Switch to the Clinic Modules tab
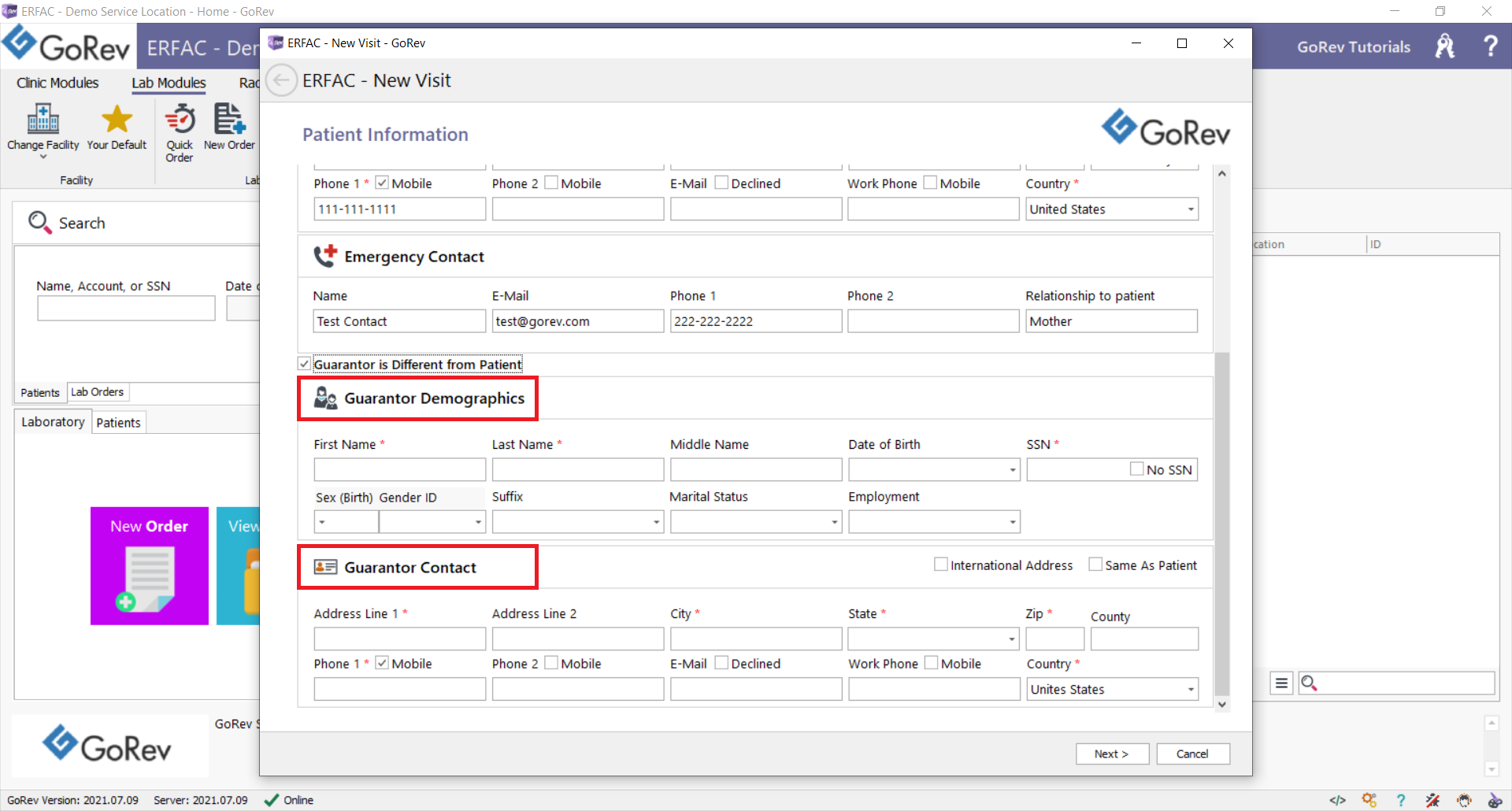 57,83
